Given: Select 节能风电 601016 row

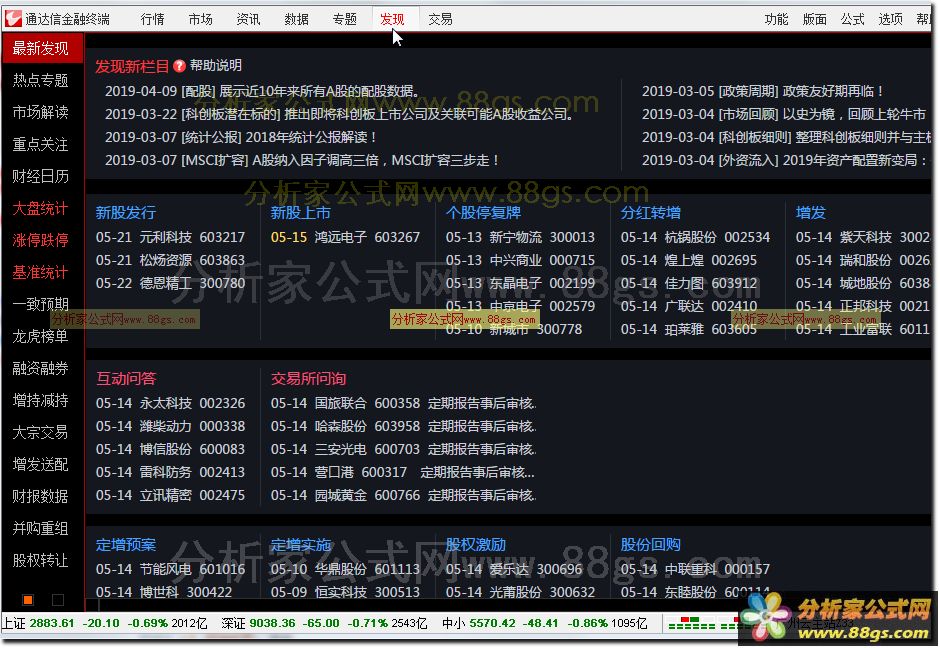Looking at the screenshot, I should pyautogui.click(x=170, y=569).
